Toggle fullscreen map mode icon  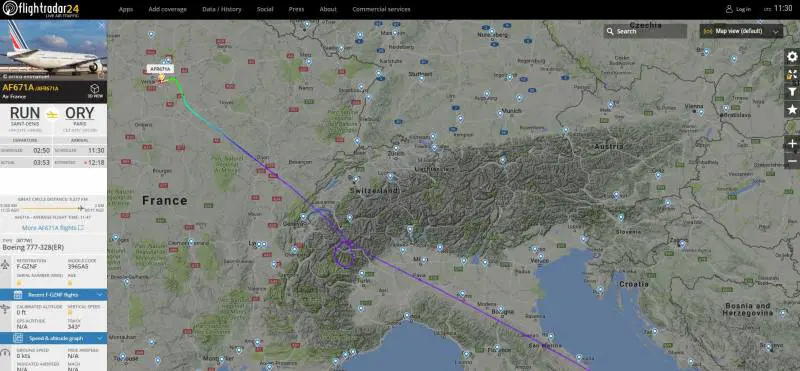(x=792, y=75)
